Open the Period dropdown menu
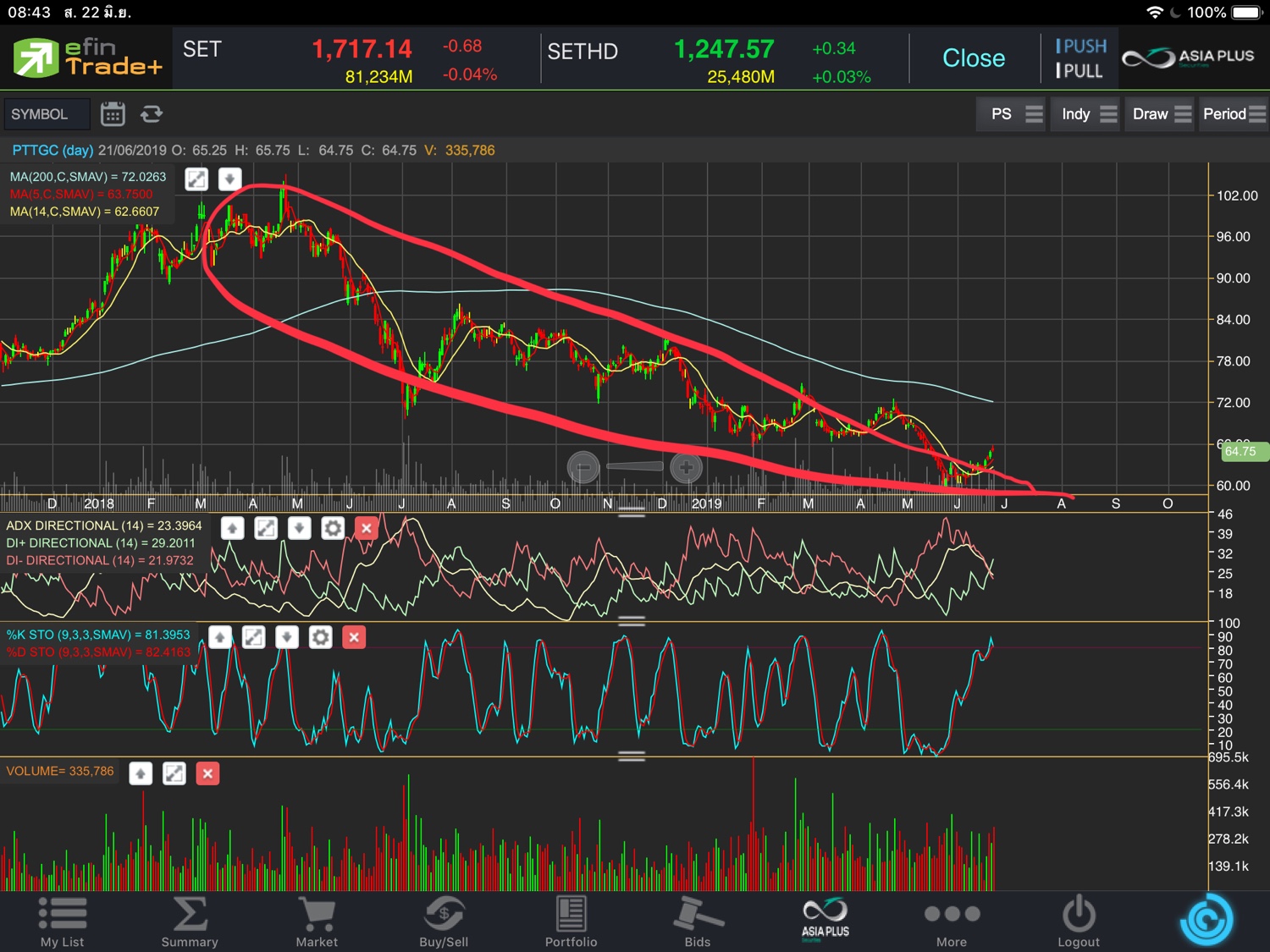This screenshot has width=1270, height=952. pos(1234,114)
